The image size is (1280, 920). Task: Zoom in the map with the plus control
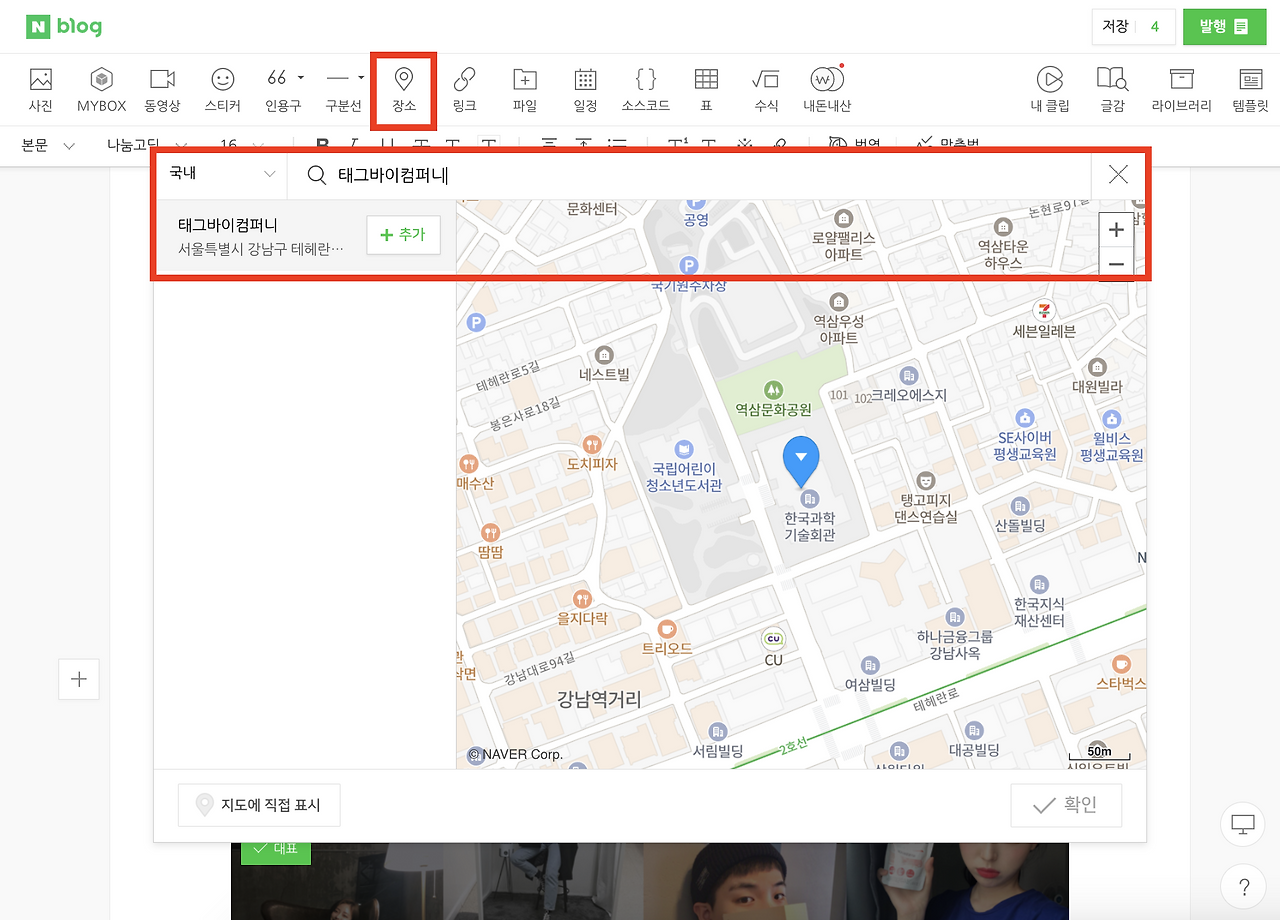[x=1116, y=229]
